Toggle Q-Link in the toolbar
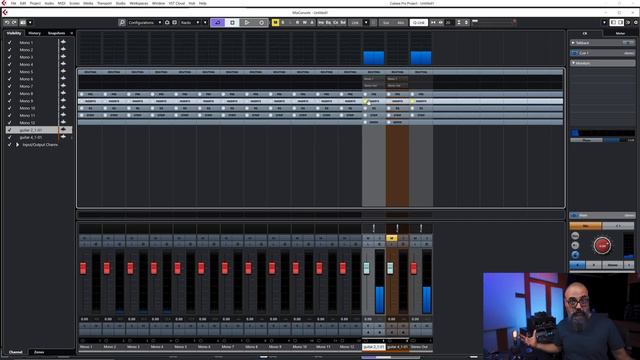This screenshot has height=360, width=640. point(419,22)
